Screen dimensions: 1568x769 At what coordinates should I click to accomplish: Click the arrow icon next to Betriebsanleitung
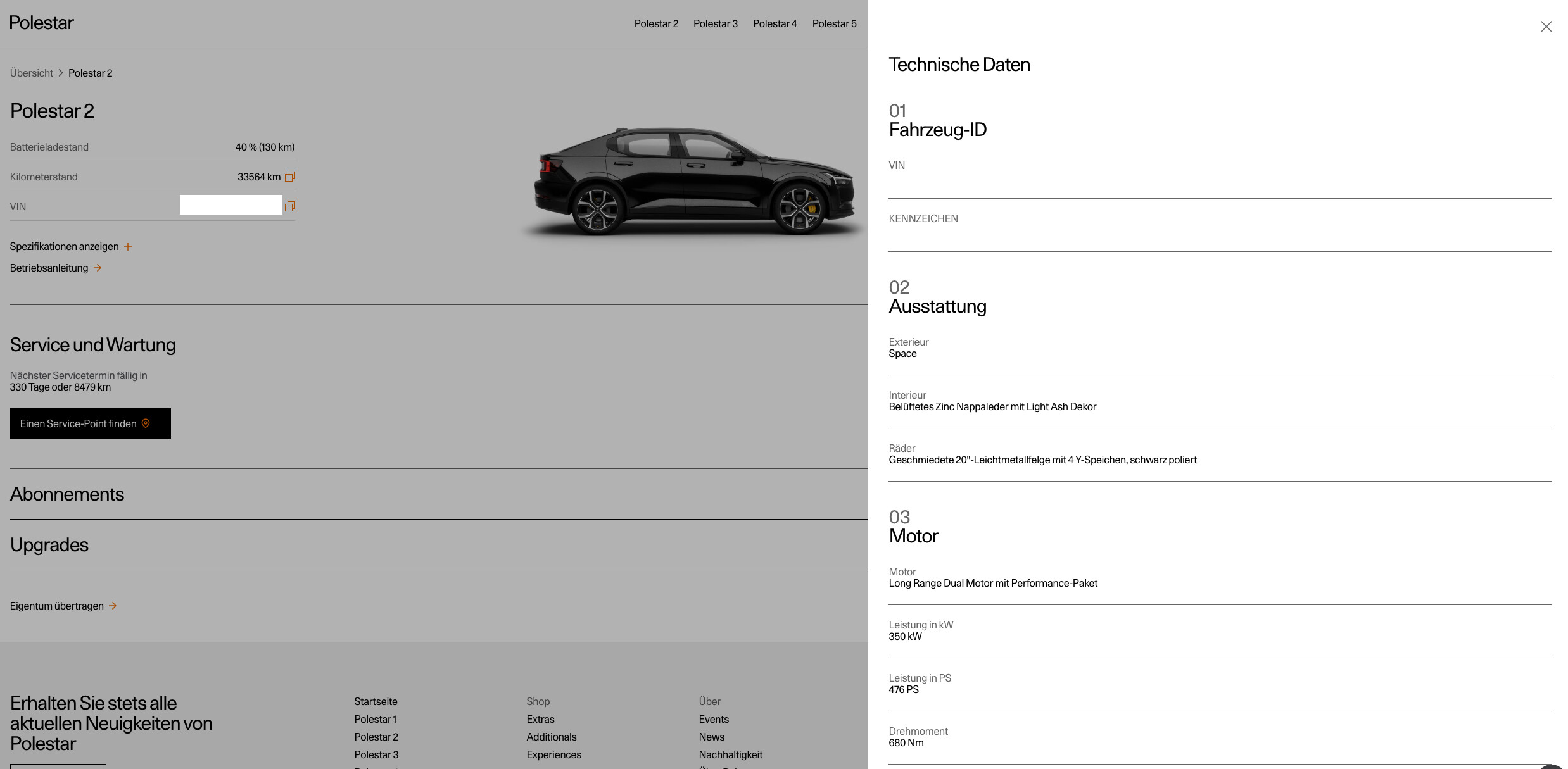(x=98, y=268)
